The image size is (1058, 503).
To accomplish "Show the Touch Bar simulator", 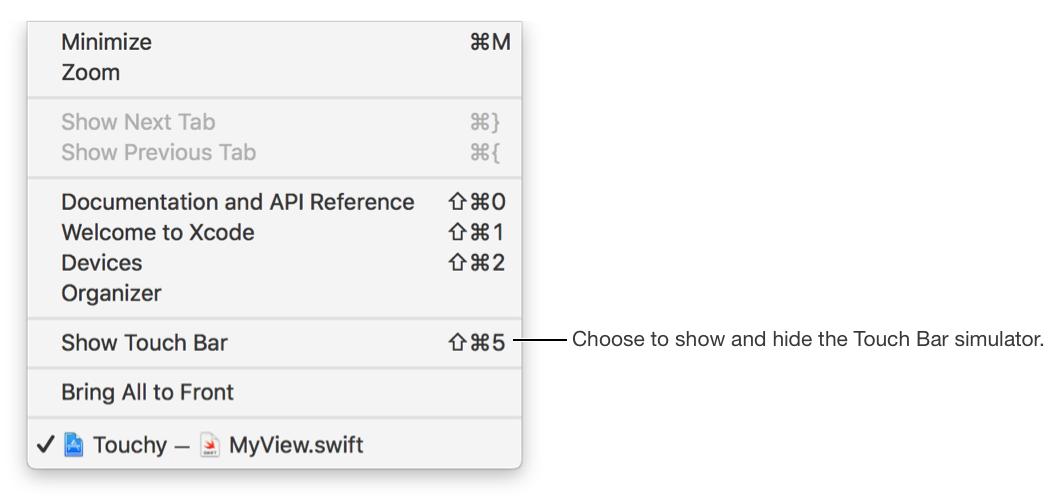I will (144, 343).
